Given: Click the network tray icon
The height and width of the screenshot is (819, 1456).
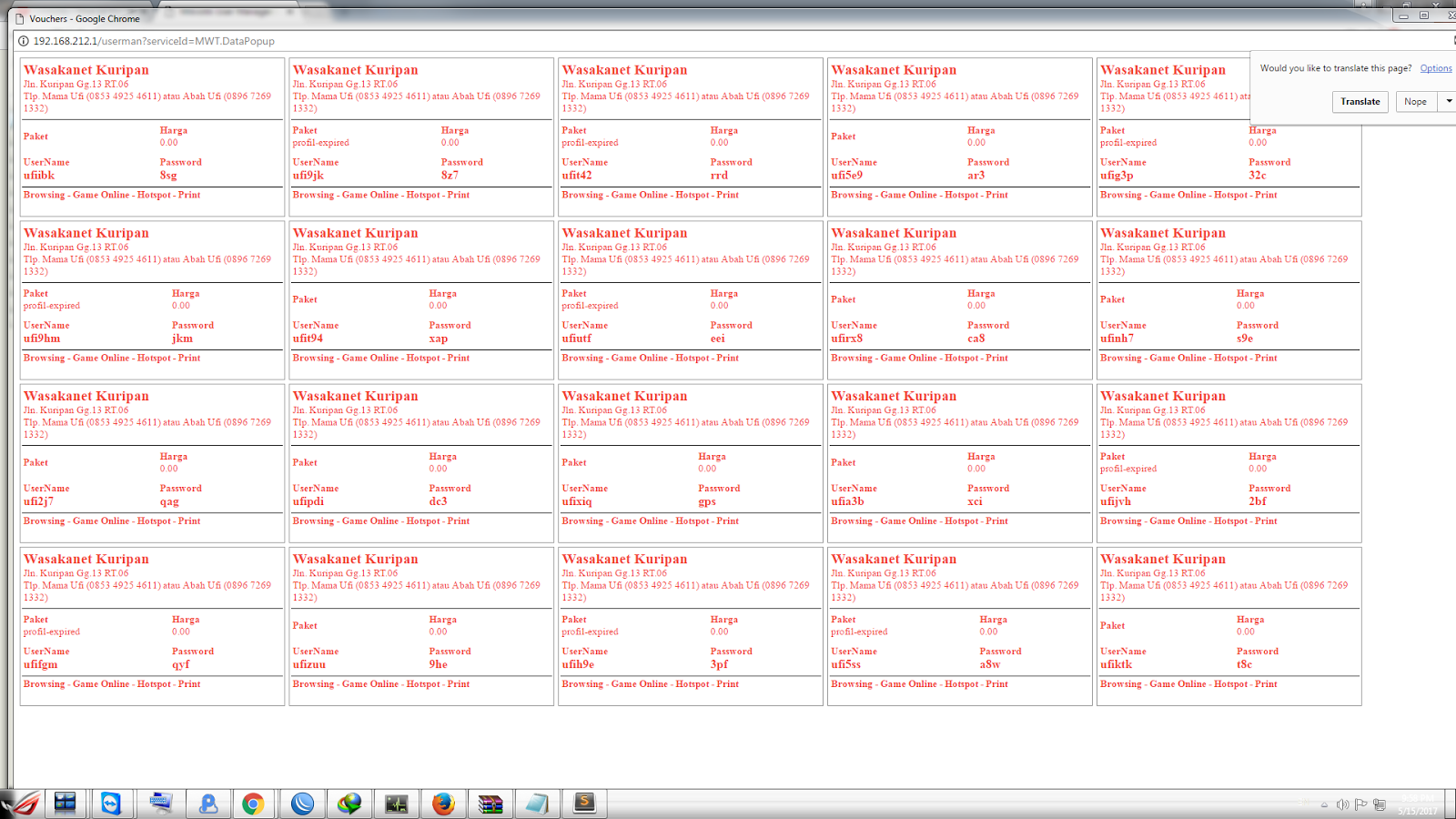Looking at the screenshot, I should [1380, 804].
